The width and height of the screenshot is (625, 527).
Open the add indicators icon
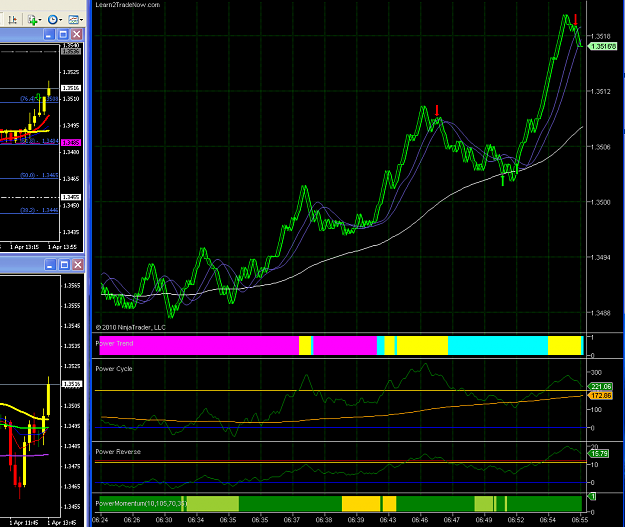point(32,20)
